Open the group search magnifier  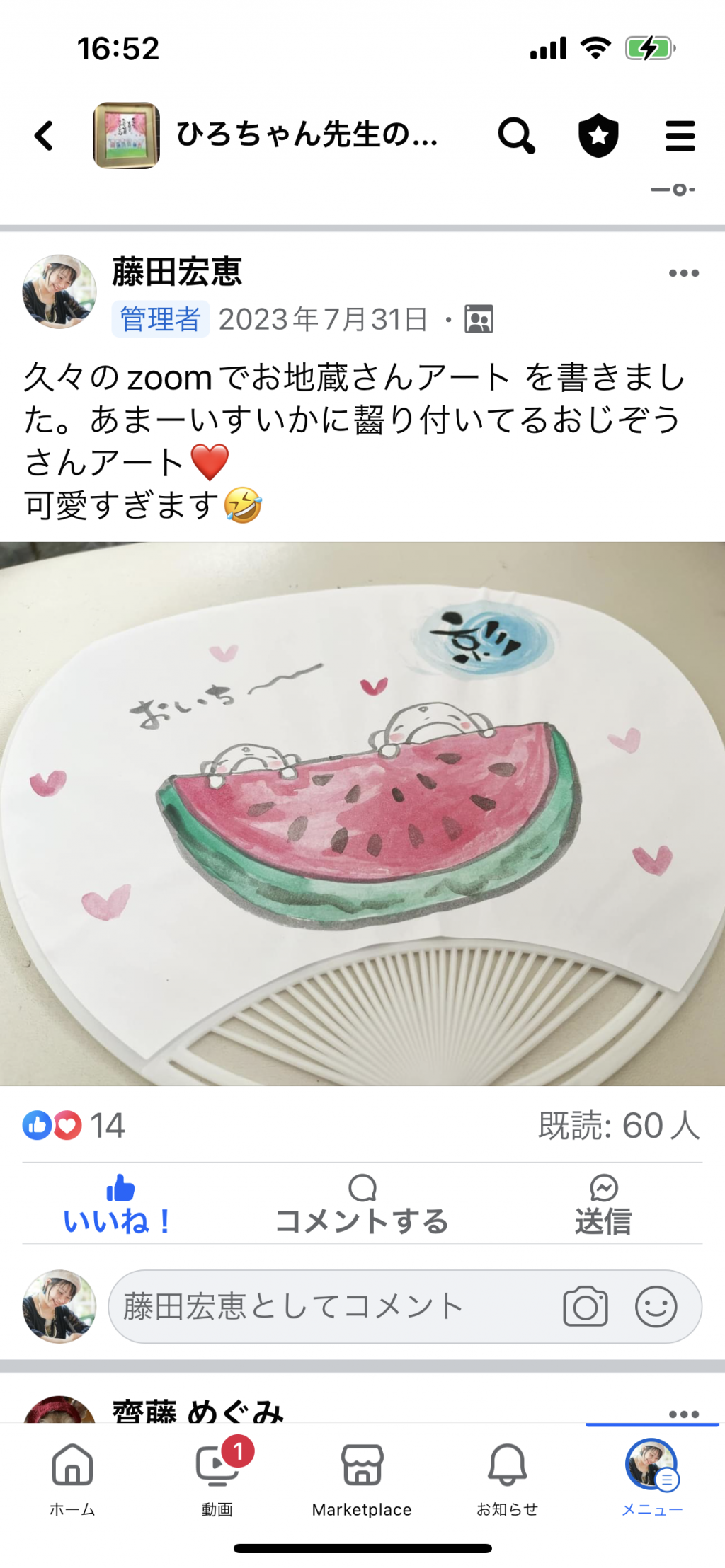pyautogui.click(x=516, y=135)
